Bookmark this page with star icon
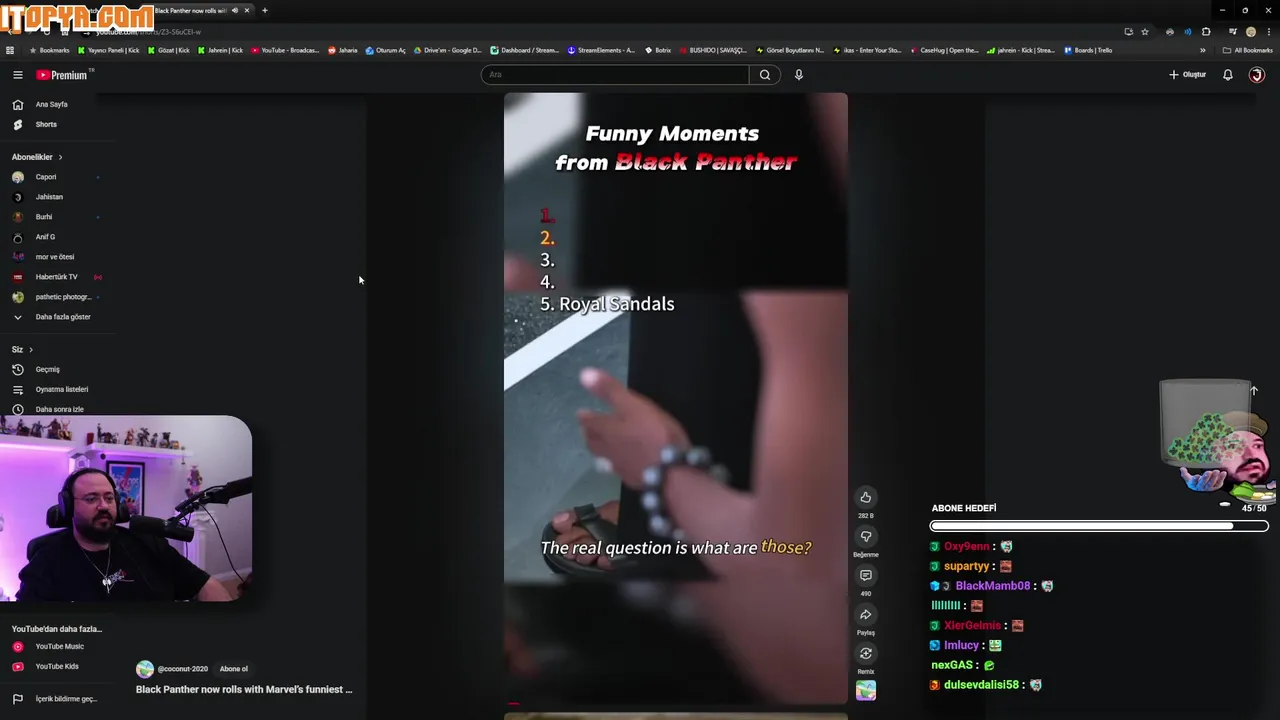The width and height of the screenshot is (1280, 720). tap(1145, 32)
